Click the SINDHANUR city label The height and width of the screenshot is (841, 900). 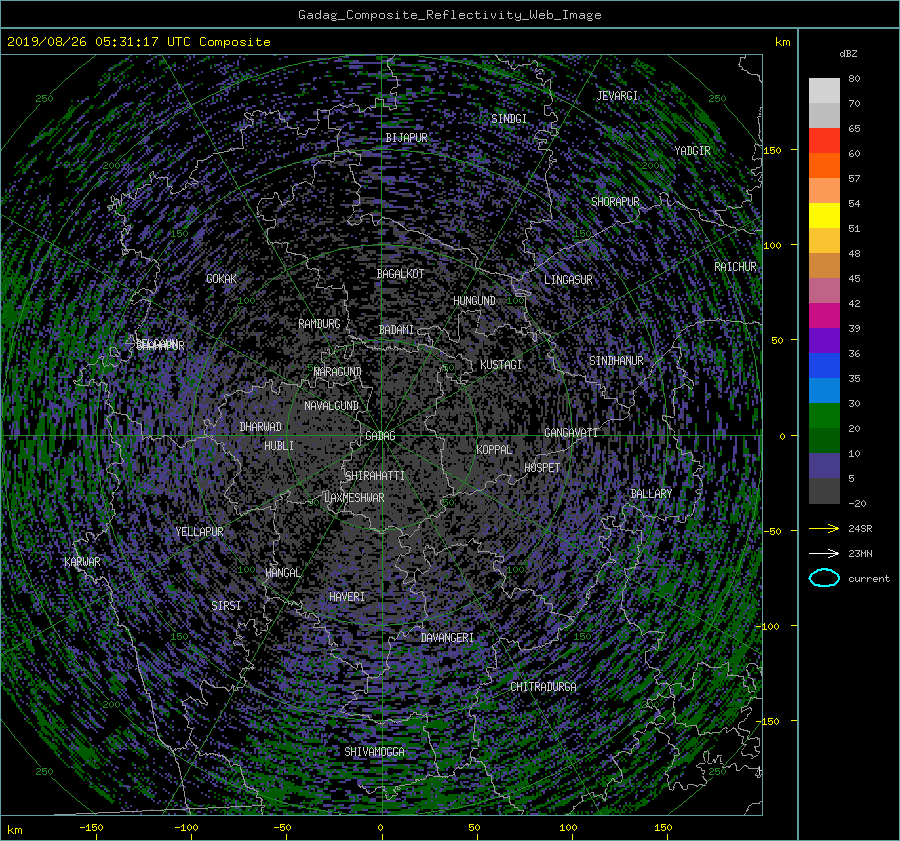coord(616,361)
